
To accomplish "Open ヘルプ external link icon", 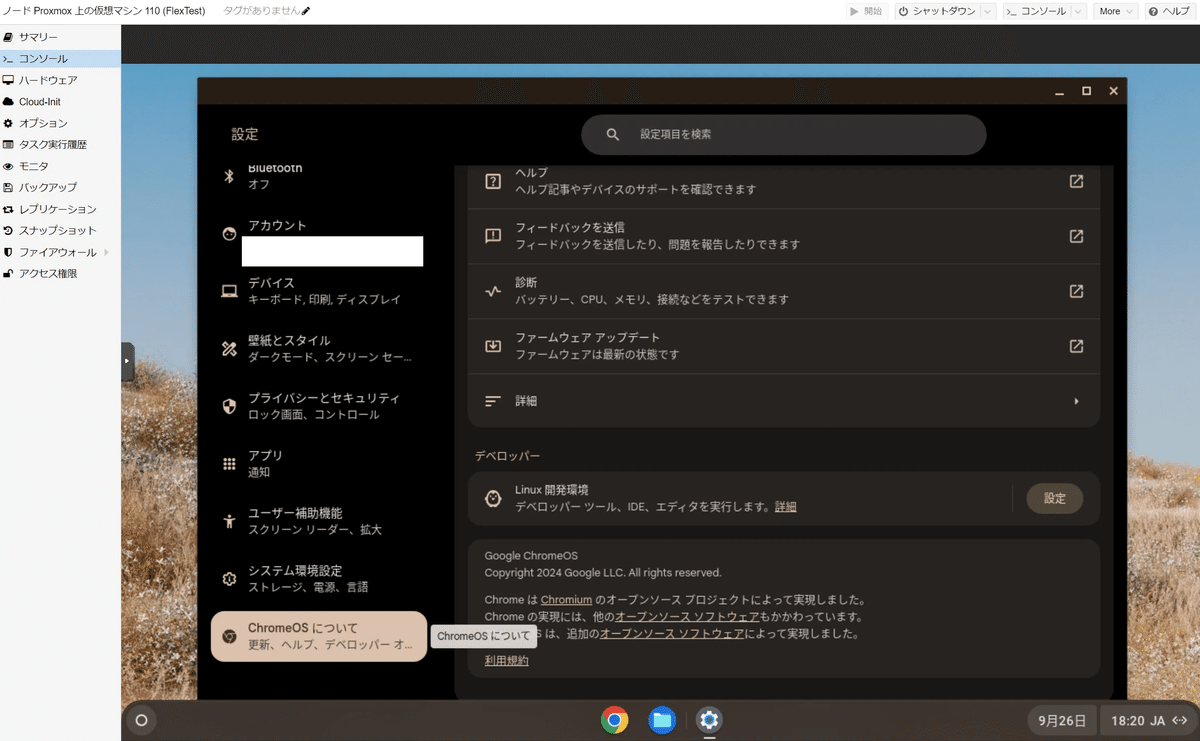I will pos(1076,181).
